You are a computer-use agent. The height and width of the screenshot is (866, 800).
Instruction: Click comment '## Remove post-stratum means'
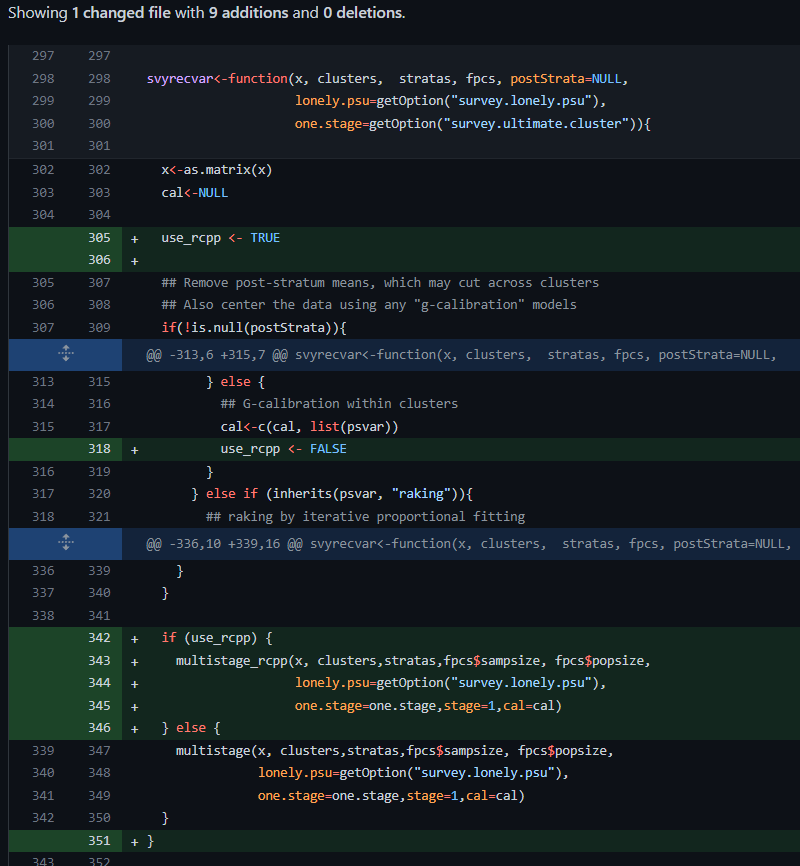coord(380,283)
